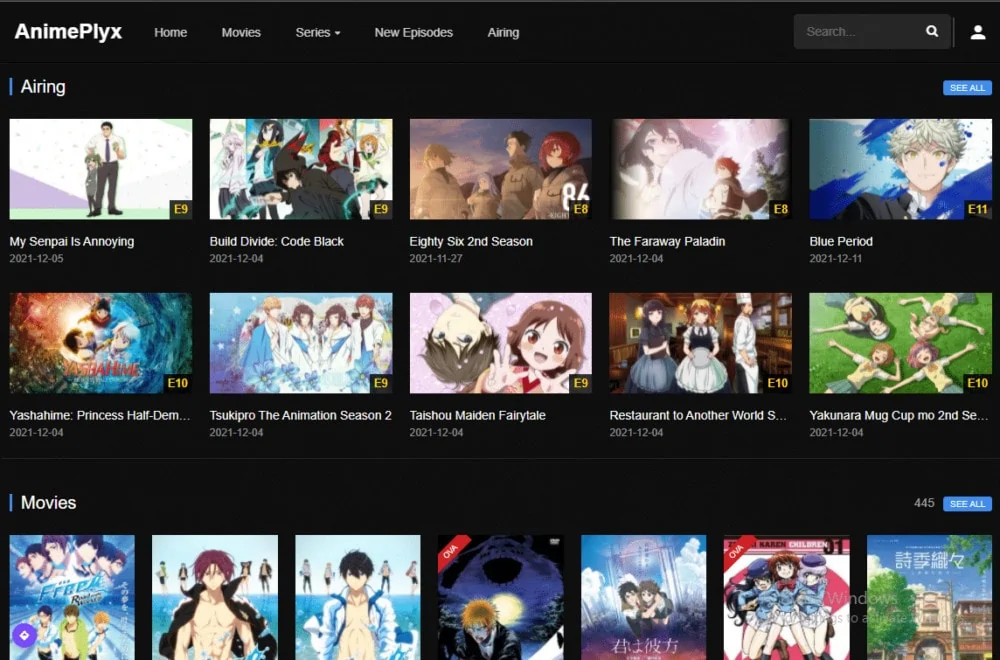Click the Yashahime: Princess Half-Demon thumbnail
The image size is (1000, 660).
click(99, 342)
